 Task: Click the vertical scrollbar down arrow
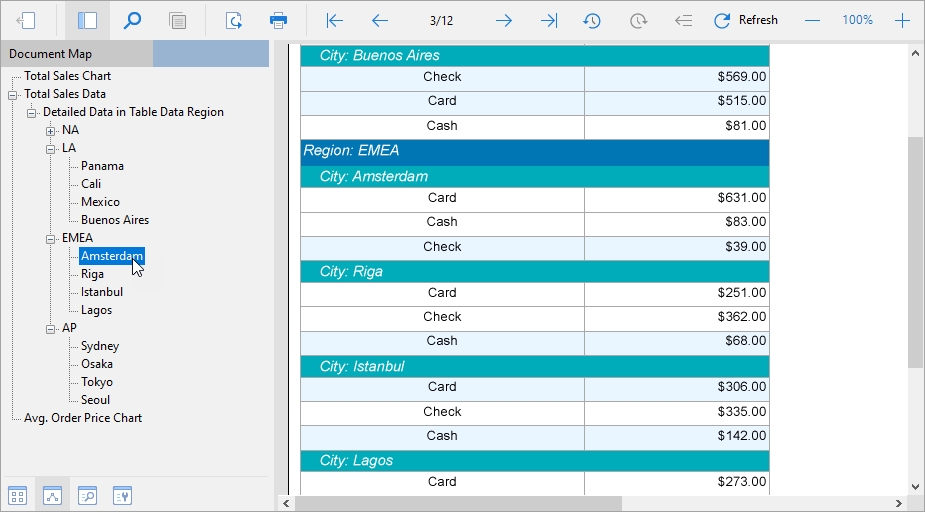click(916, 487)
